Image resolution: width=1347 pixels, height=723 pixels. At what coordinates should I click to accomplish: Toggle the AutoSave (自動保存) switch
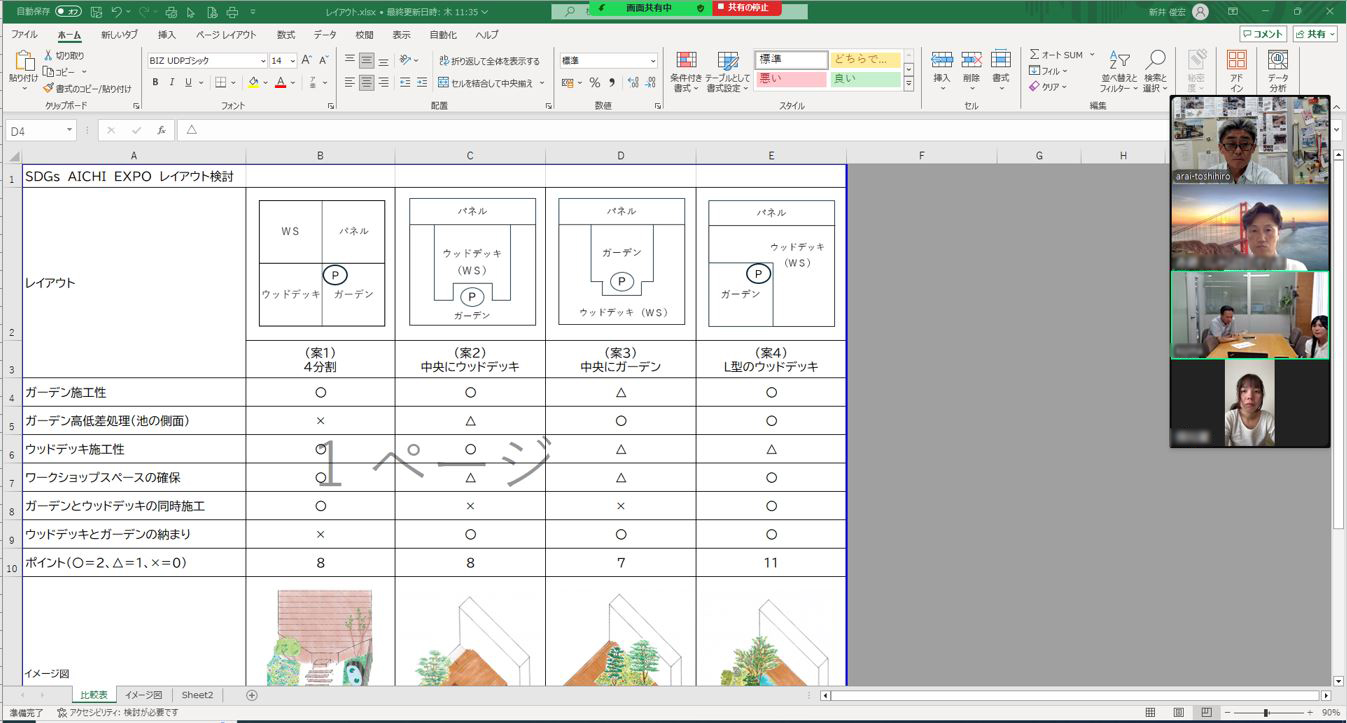pyautogui.click(x=68, y=11)
